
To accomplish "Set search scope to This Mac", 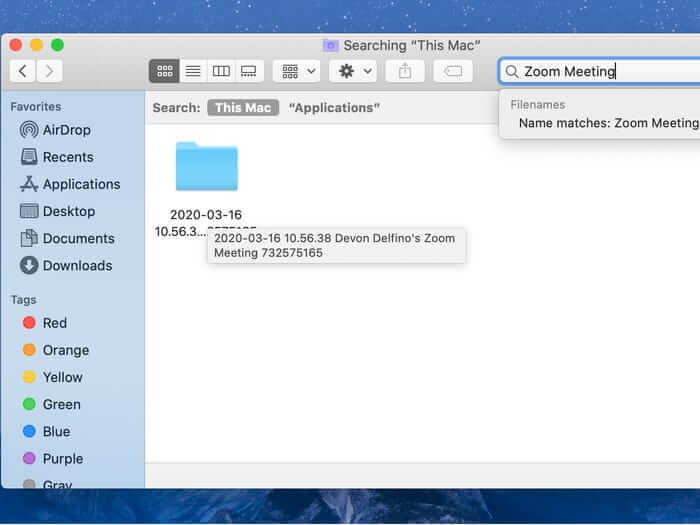I will click(243, 108).
